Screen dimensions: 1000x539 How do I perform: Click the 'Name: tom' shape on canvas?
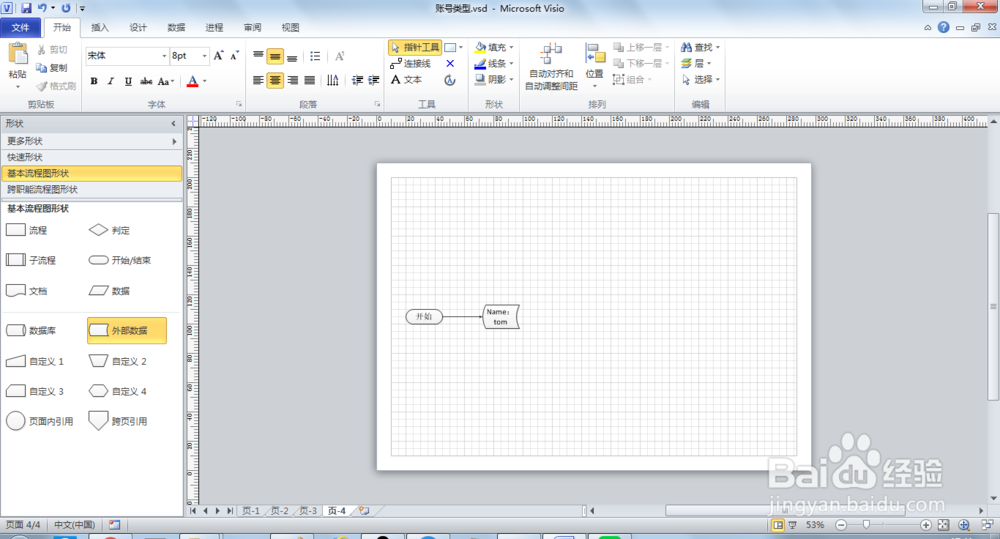point(501,317)
